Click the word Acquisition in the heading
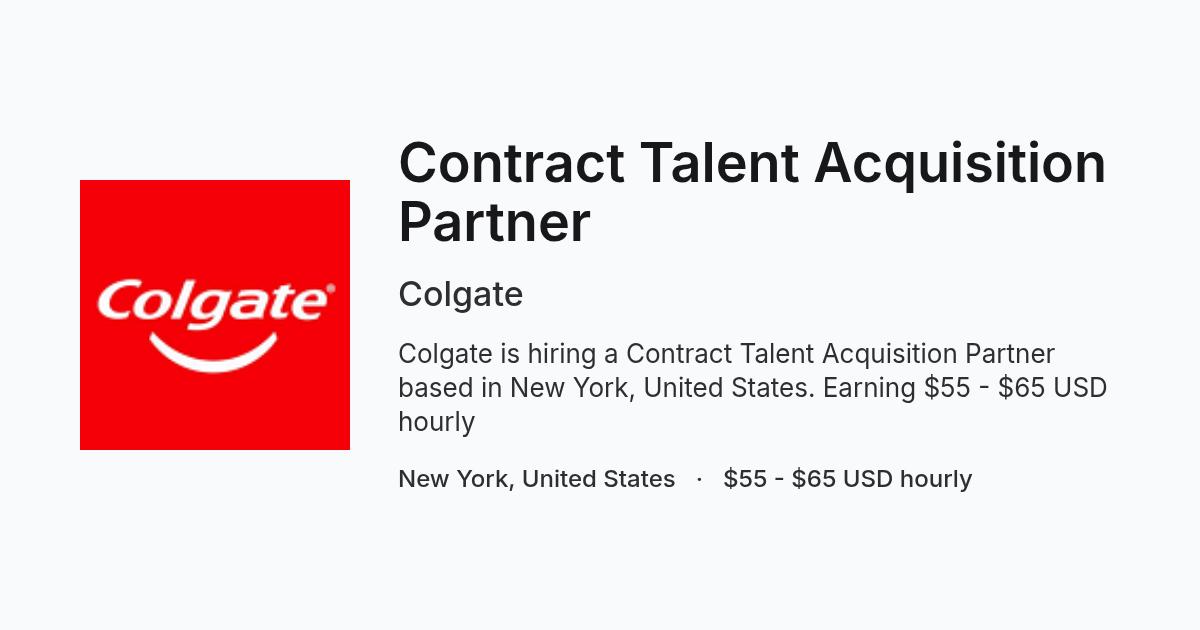 click(960, 162)
